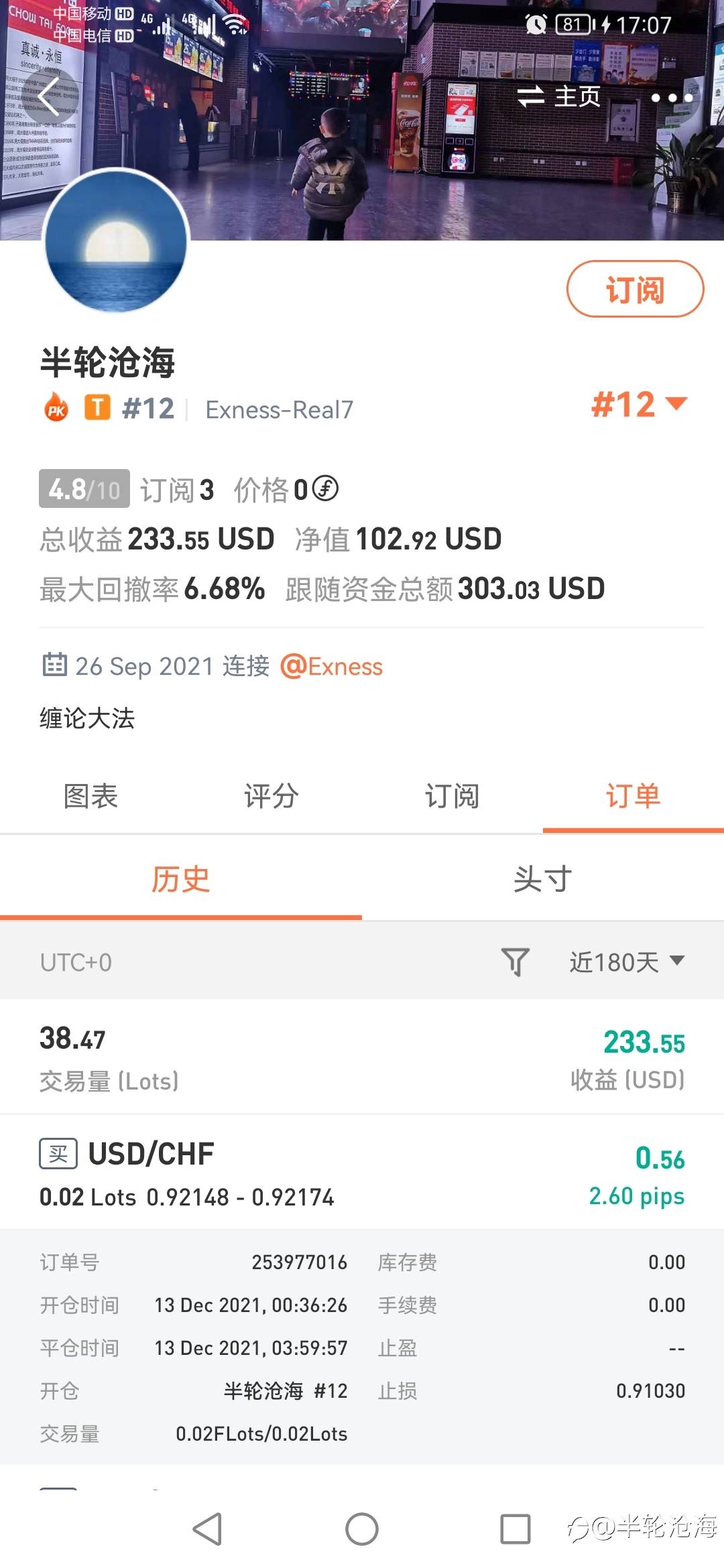Viewport: 724px width, 1568px height.
Task: Tap the price coin symbol icon
Action: 326,488
